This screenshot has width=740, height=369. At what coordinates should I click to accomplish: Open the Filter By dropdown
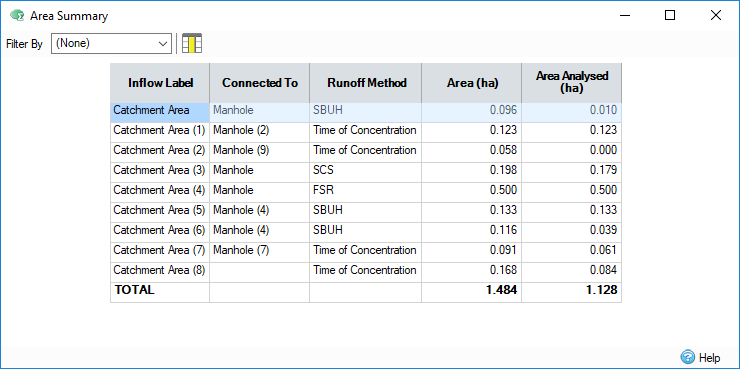tap(111, 43)
